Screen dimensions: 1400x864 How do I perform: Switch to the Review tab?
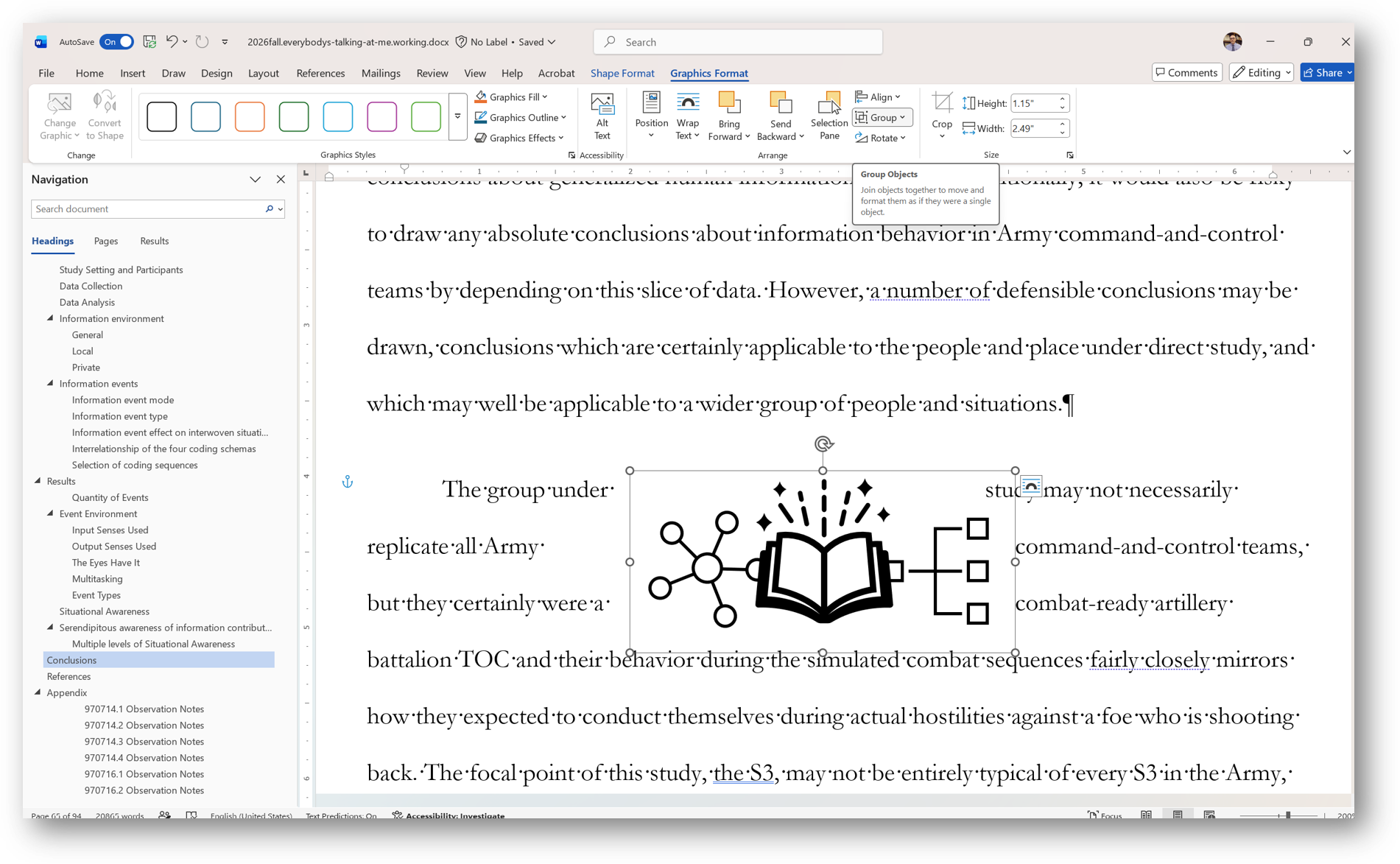(432, 73)
